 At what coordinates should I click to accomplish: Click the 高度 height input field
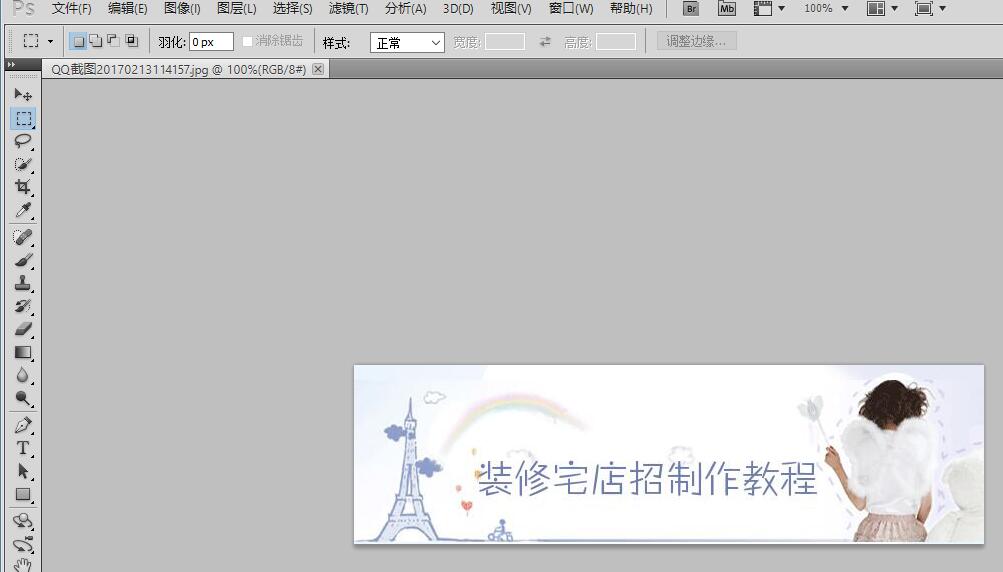pyautogui.click(x=615, y=42)
